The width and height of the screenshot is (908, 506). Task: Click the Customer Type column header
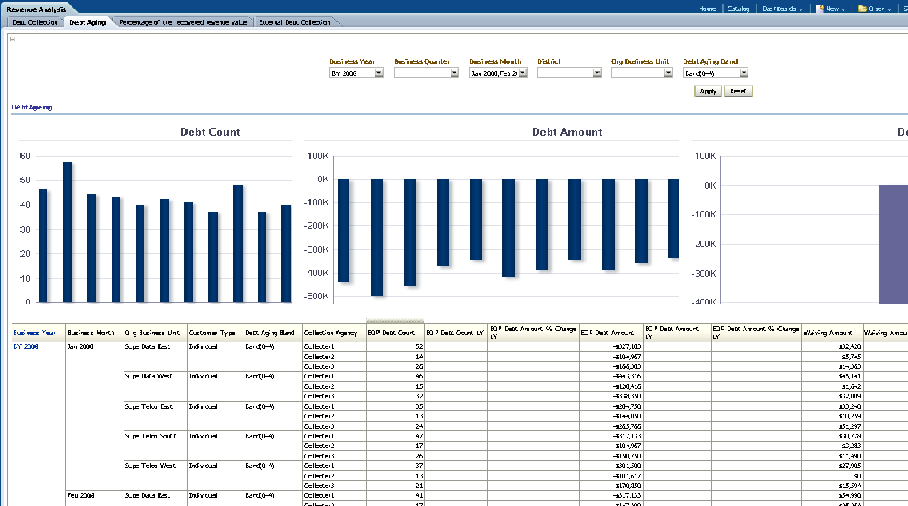tap(212, 333)
